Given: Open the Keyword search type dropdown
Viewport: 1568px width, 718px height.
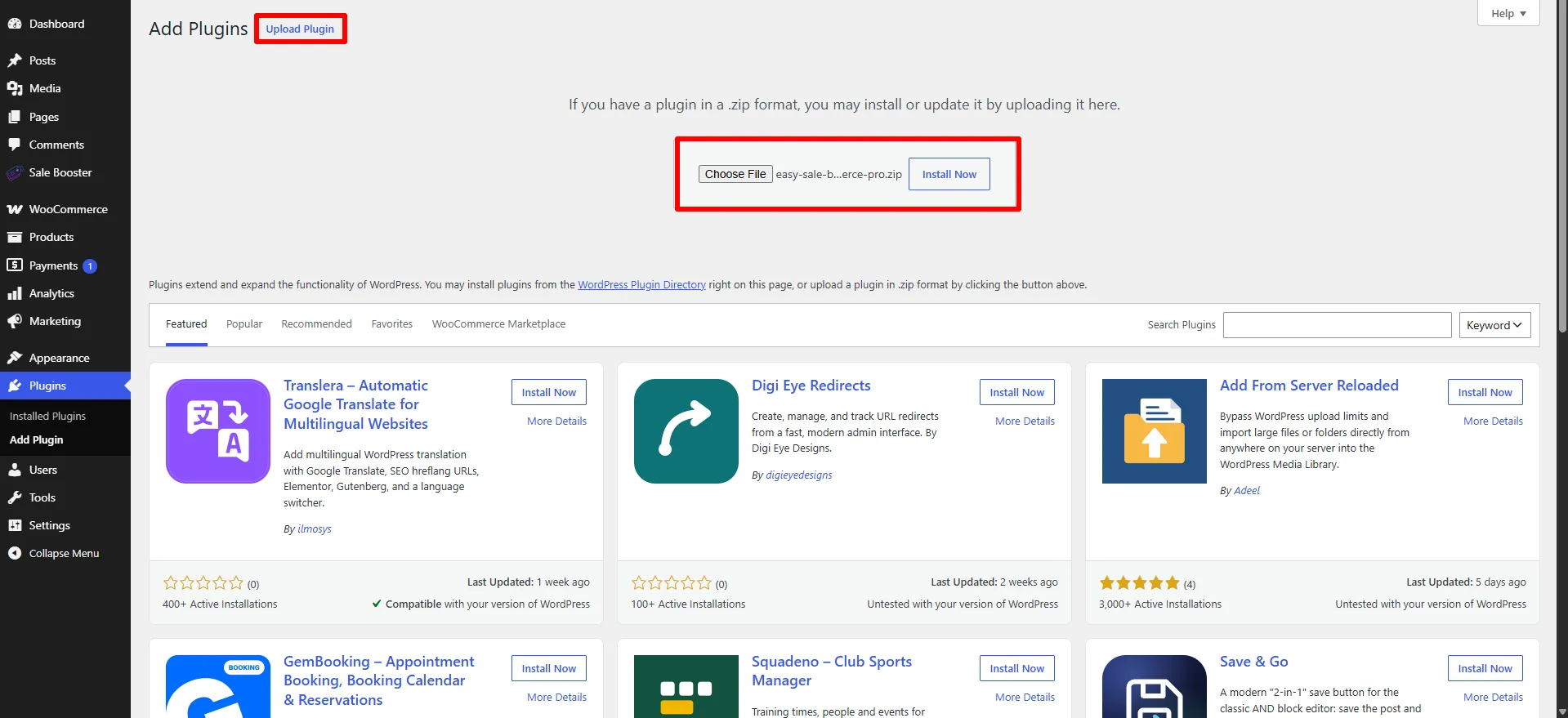Looking at the screenshot, I should (x=1494, y=325).
